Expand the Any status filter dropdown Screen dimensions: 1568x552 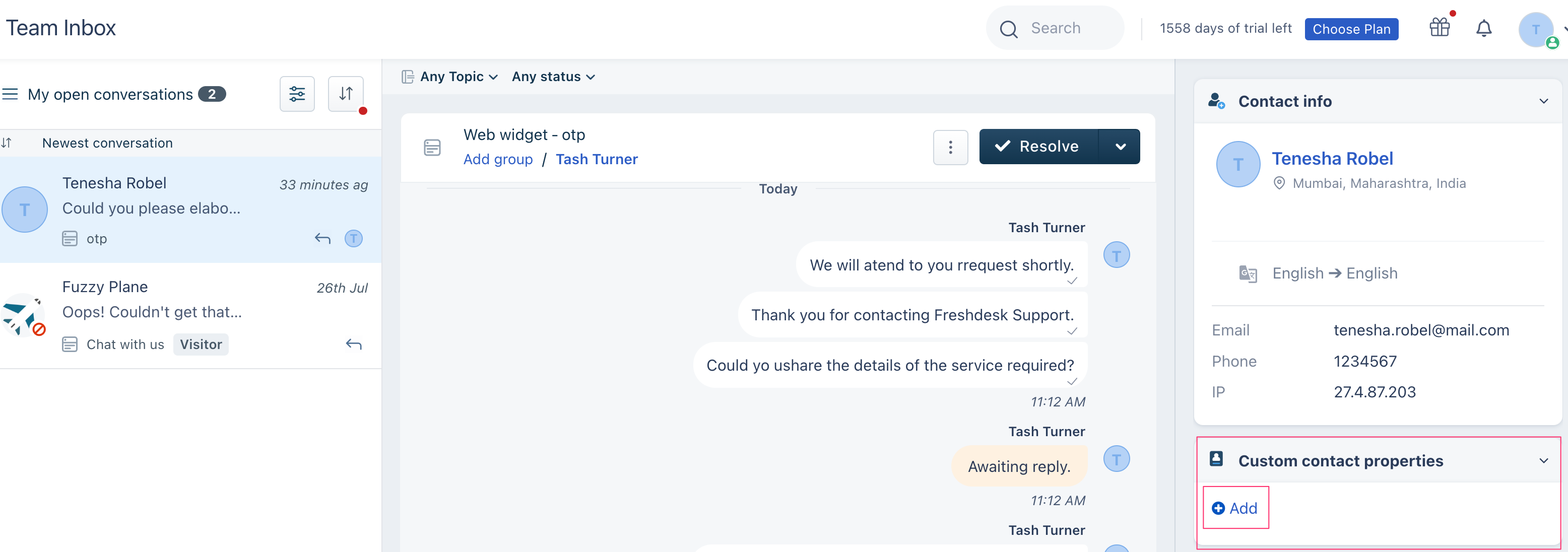pyautogui.click(x=553, y=76)
